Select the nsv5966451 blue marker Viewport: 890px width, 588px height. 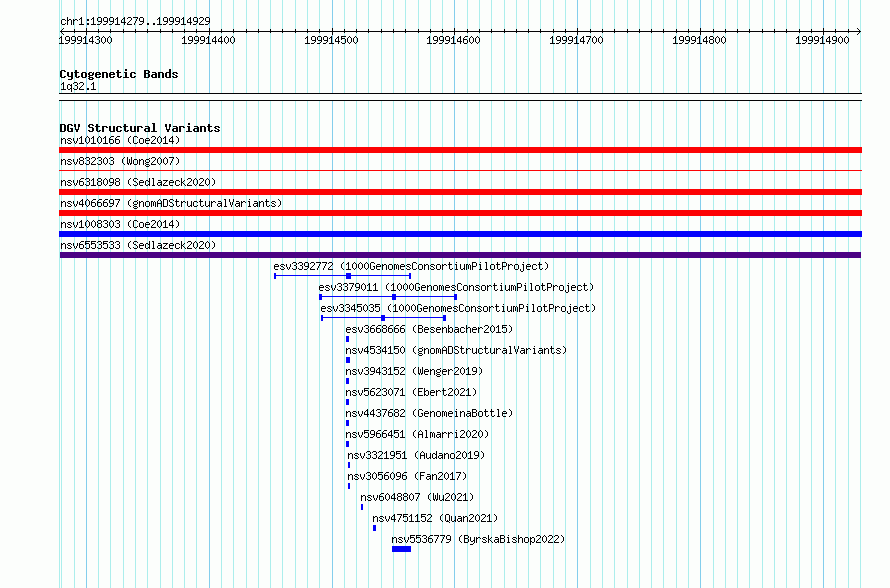(347, 444)
